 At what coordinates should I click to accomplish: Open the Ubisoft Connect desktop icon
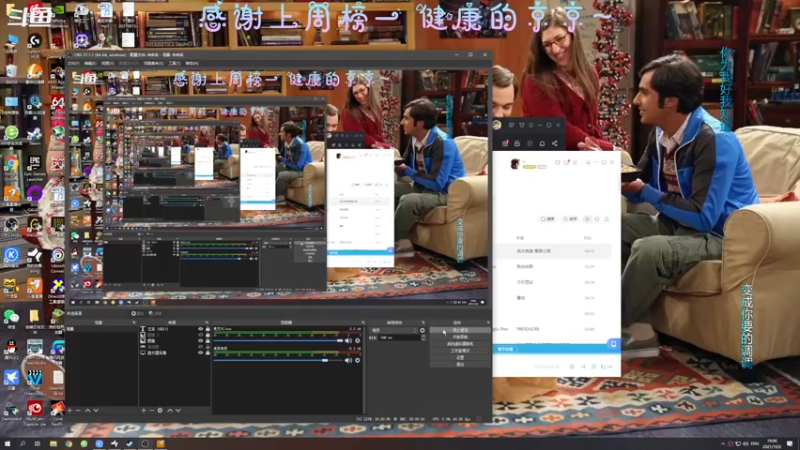point(58,257)
